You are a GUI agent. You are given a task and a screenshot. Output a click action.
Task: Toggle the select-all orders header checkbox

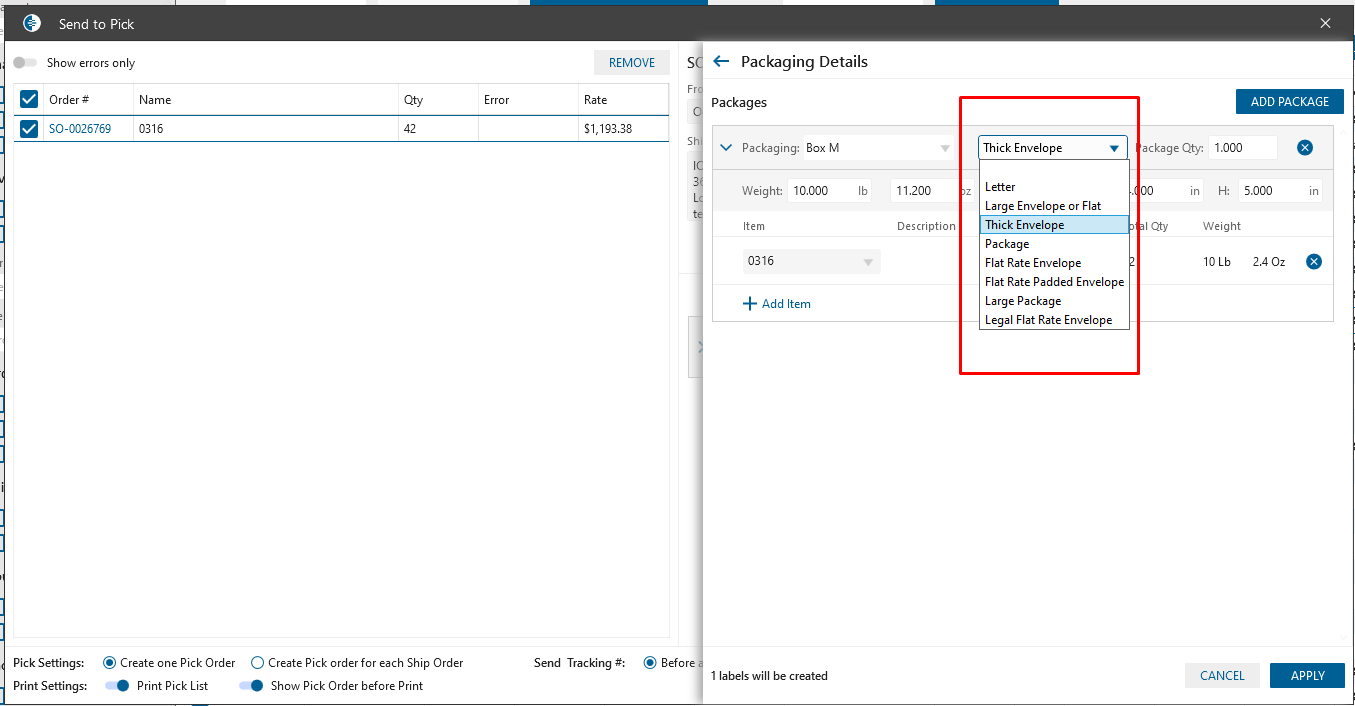coord(29,99)
